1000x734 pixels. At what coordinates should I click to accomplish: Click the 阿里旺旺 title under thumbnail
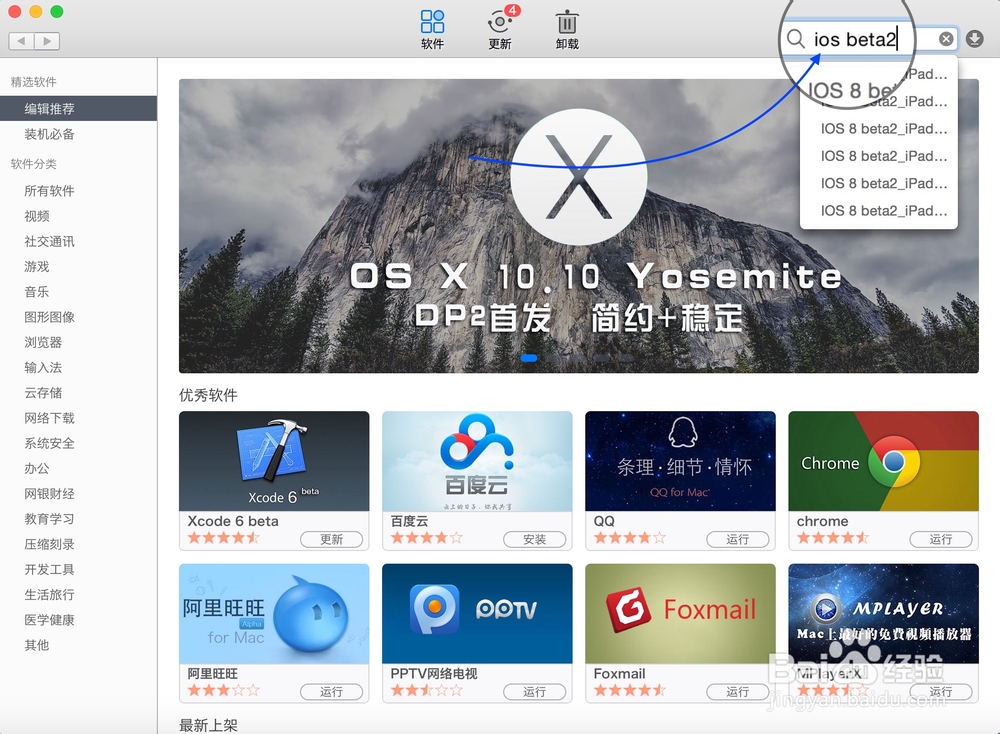pos(212,673)
